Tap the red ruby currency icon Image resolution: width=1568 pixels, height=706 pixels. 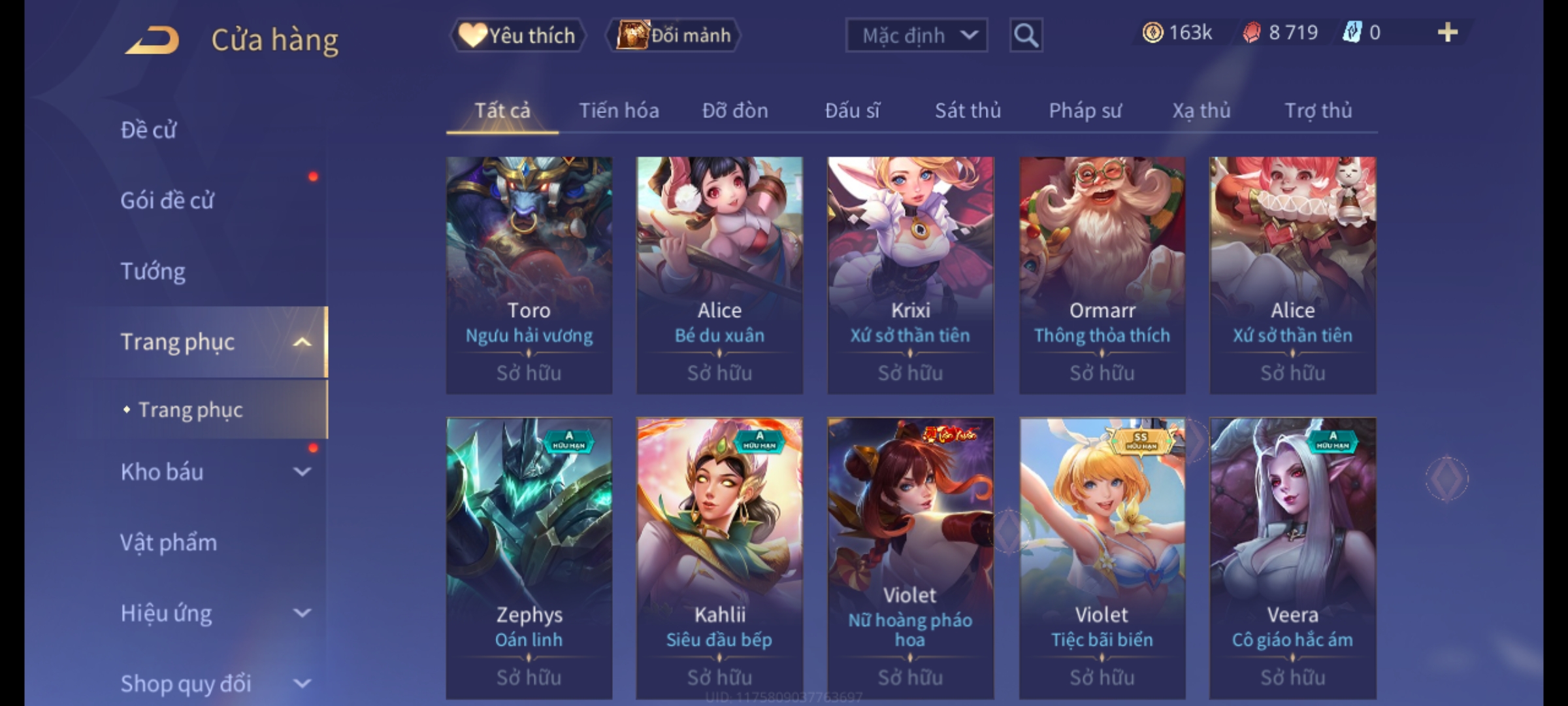click(1251, 33)
